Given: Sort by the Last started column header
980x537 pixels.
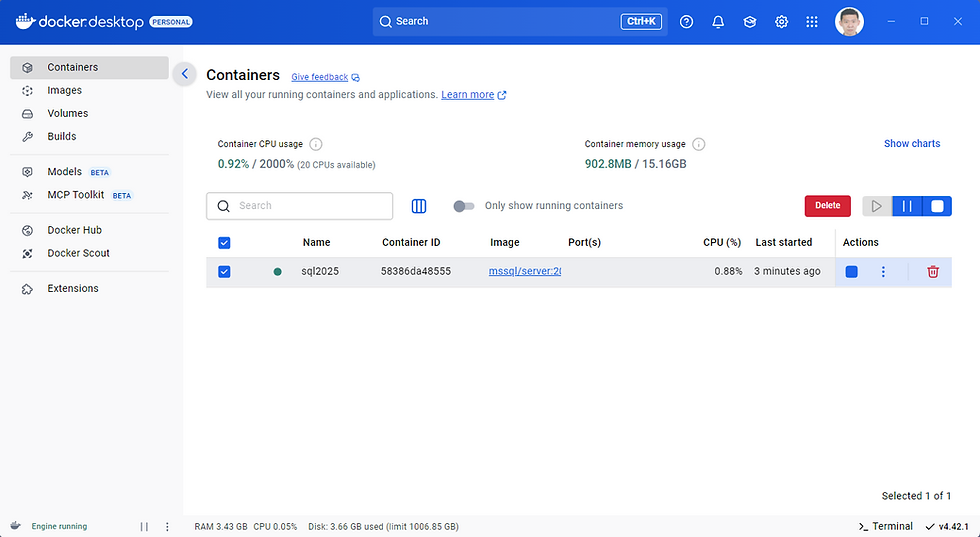Looking at the screenshot, I should 784,243.
